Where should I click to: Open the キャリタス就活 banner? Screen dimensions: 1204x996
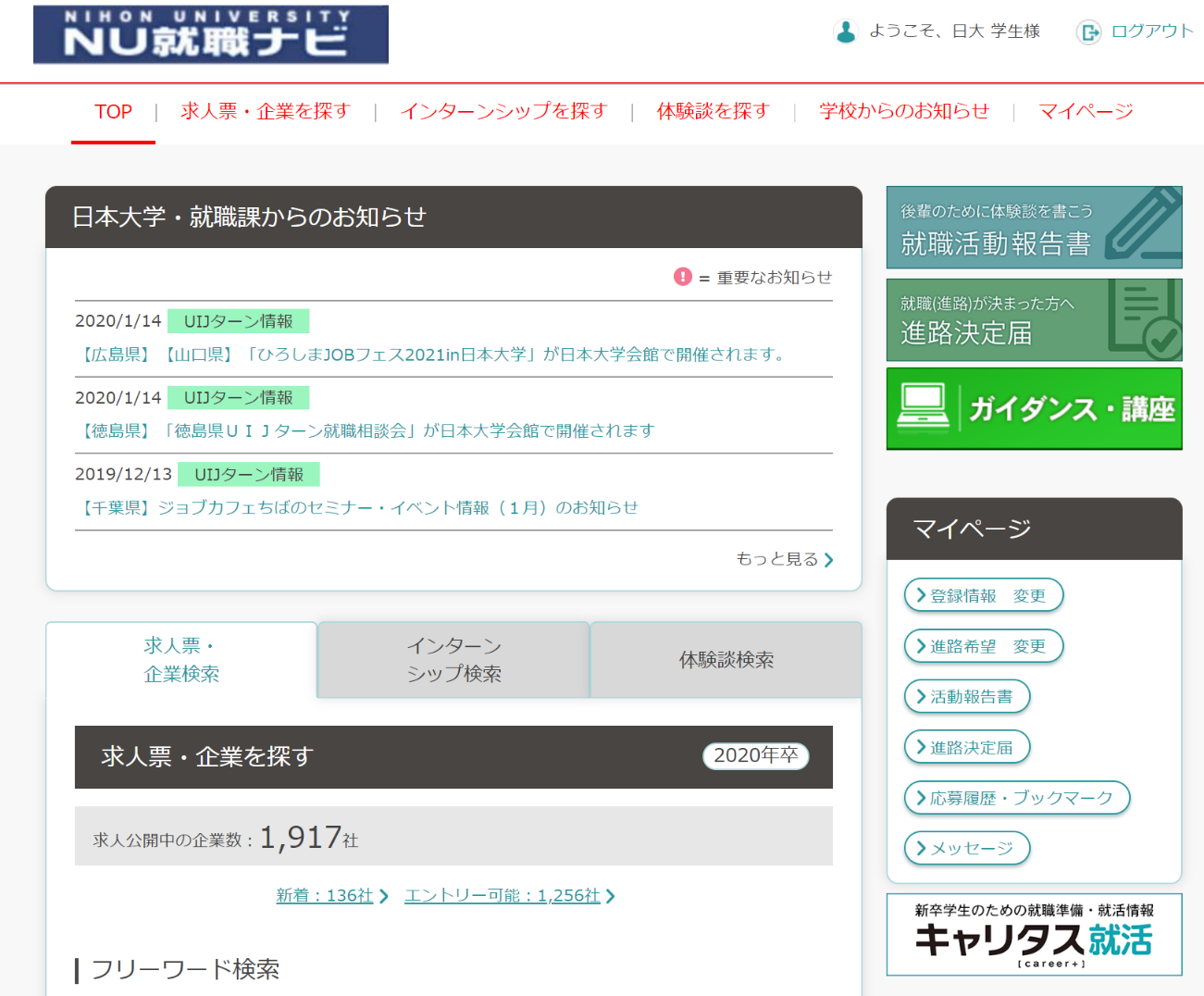point(1035,935)
